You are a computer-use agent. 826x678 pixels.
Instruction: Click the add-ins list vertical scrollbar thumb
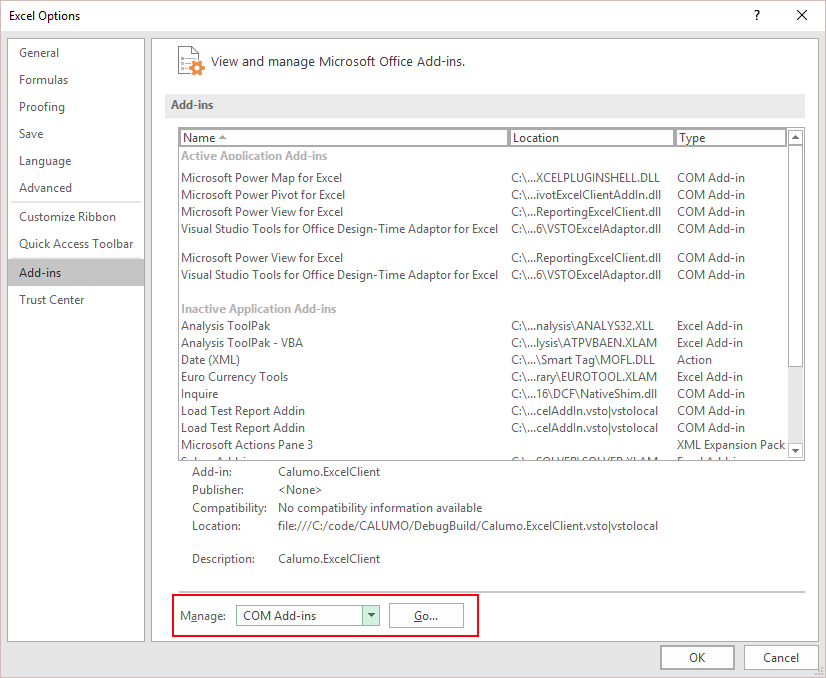click(x=795, y=256)
